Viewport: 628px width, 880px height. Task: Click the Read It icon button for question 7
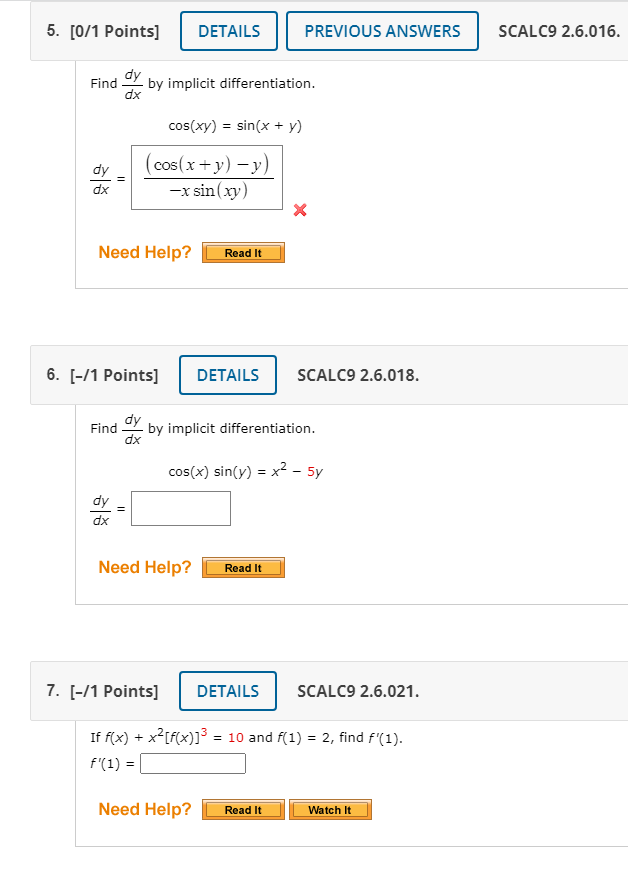click(x=243, y=809)
